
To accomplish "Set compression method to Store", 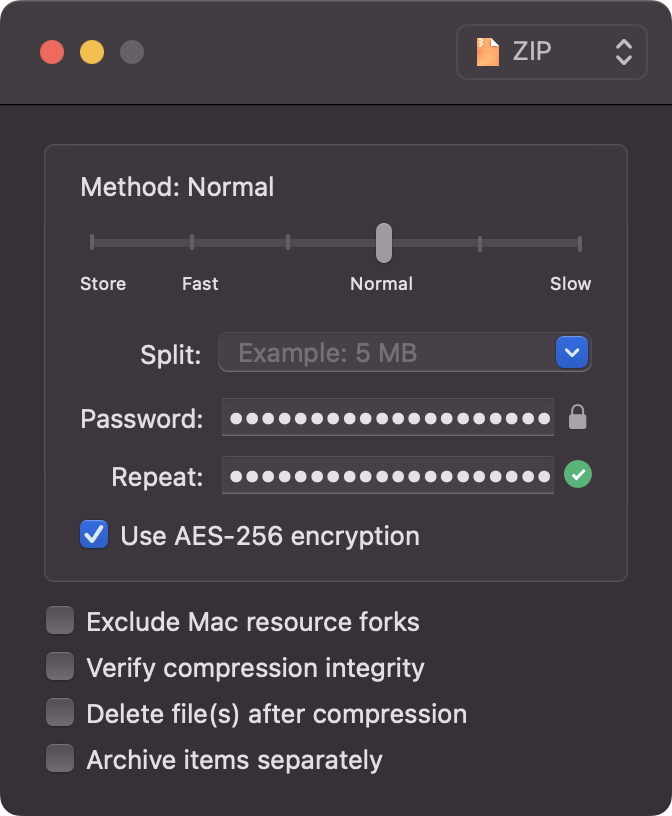I will pos(92,242).
